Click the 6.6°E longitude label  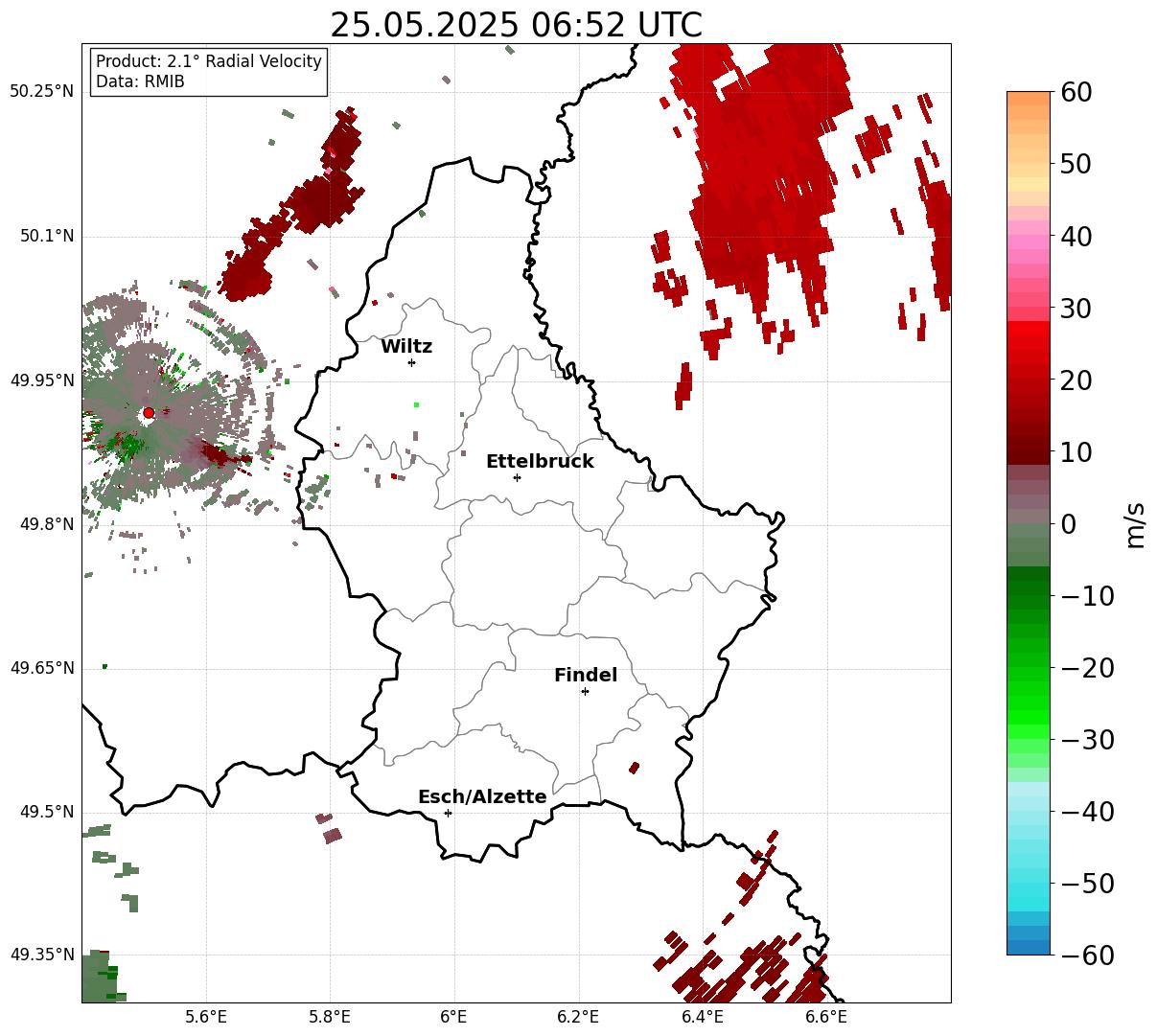point(826,1017)
